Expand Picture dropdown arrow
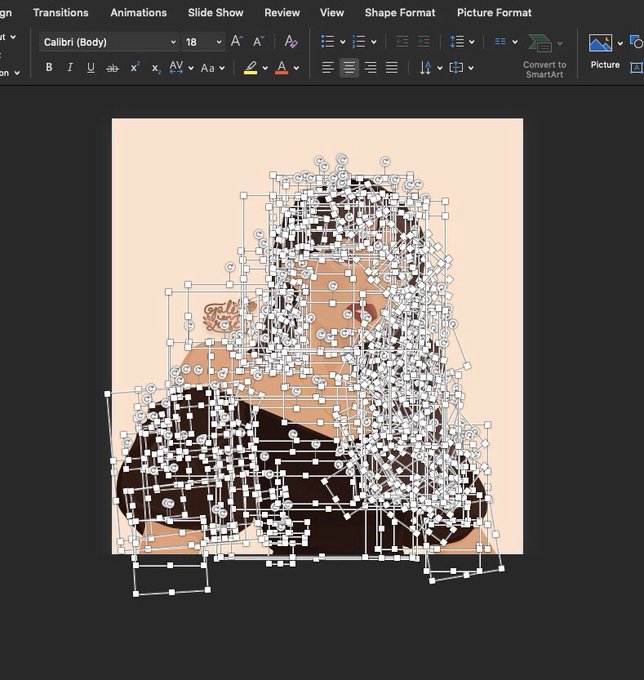The image size is (644, 680). 620,43
